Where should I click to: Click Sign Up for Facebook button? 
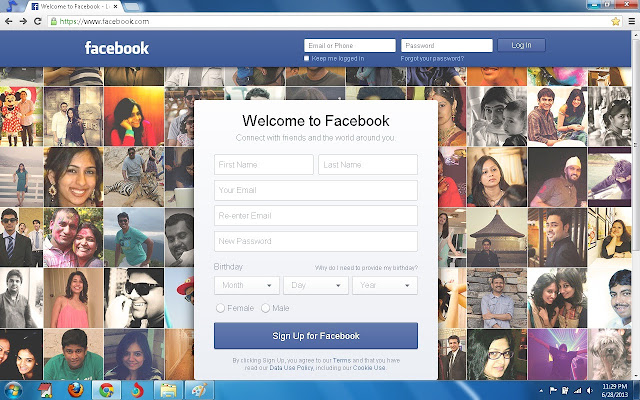tap(316, 336)
